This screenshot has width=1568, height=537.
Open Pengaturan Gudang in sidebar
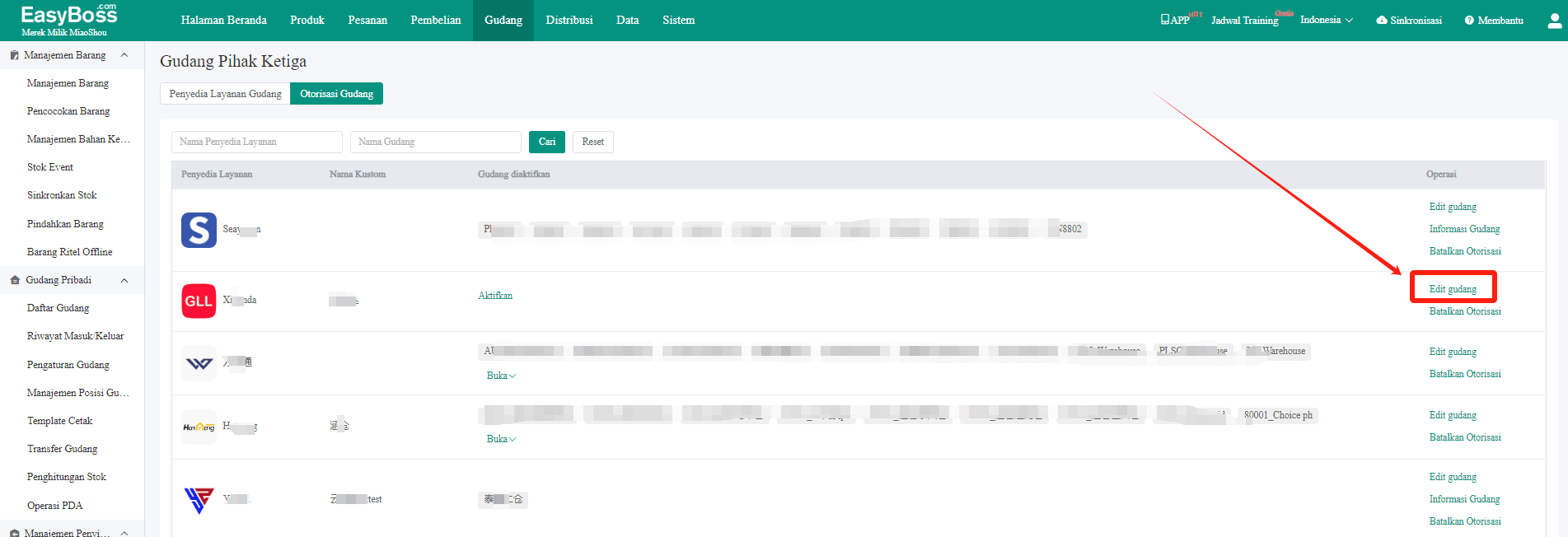pos(68,365)
